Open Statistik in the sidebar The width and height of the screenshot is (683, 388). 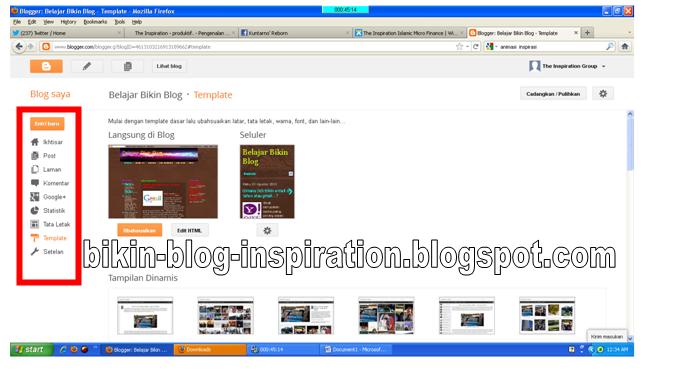(x=47, y=210)
